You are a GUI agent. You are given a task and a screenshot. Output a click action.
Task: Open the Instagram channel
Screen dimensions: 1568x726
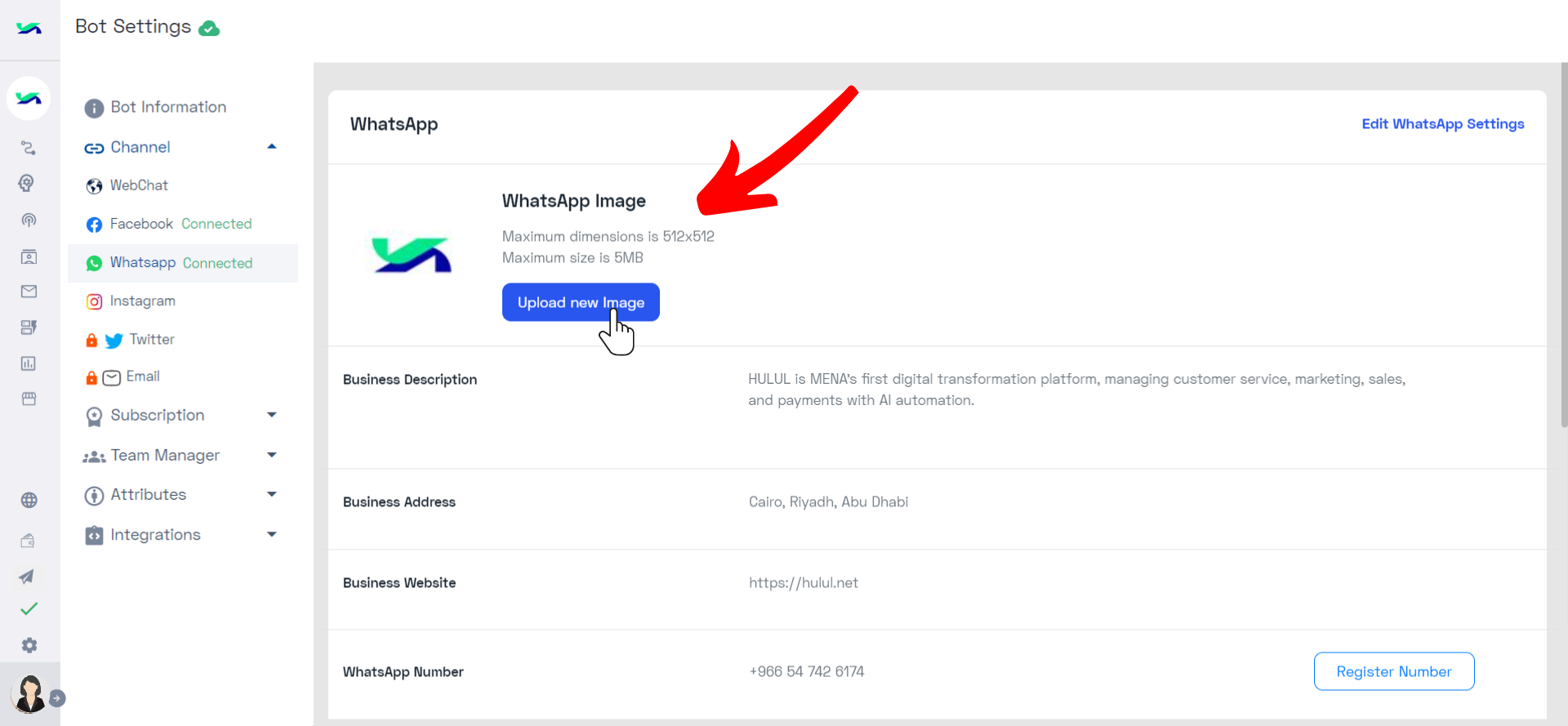click(131, 301)
